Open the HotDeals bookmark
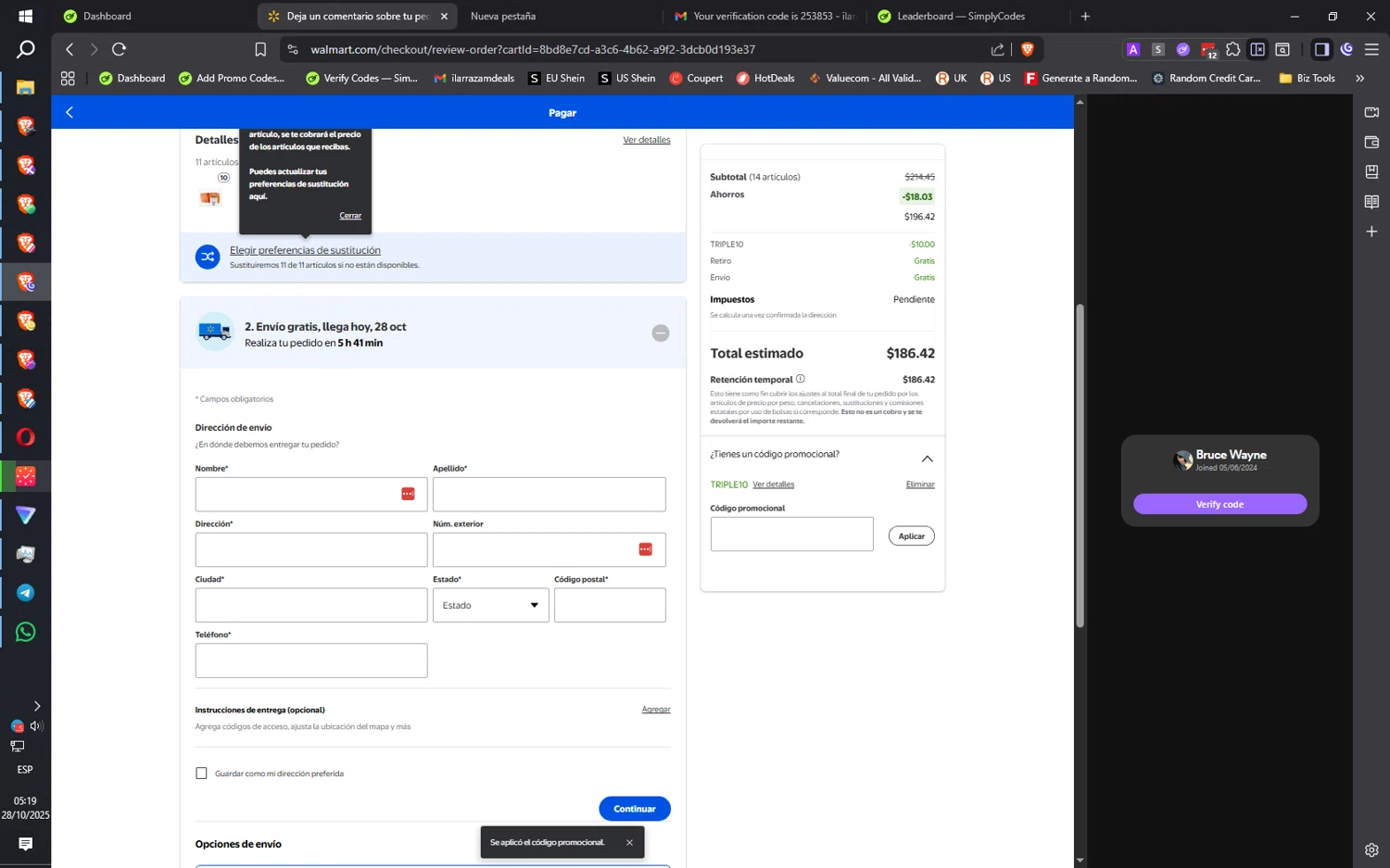1390x868 pixels. [x=765, y=79]
